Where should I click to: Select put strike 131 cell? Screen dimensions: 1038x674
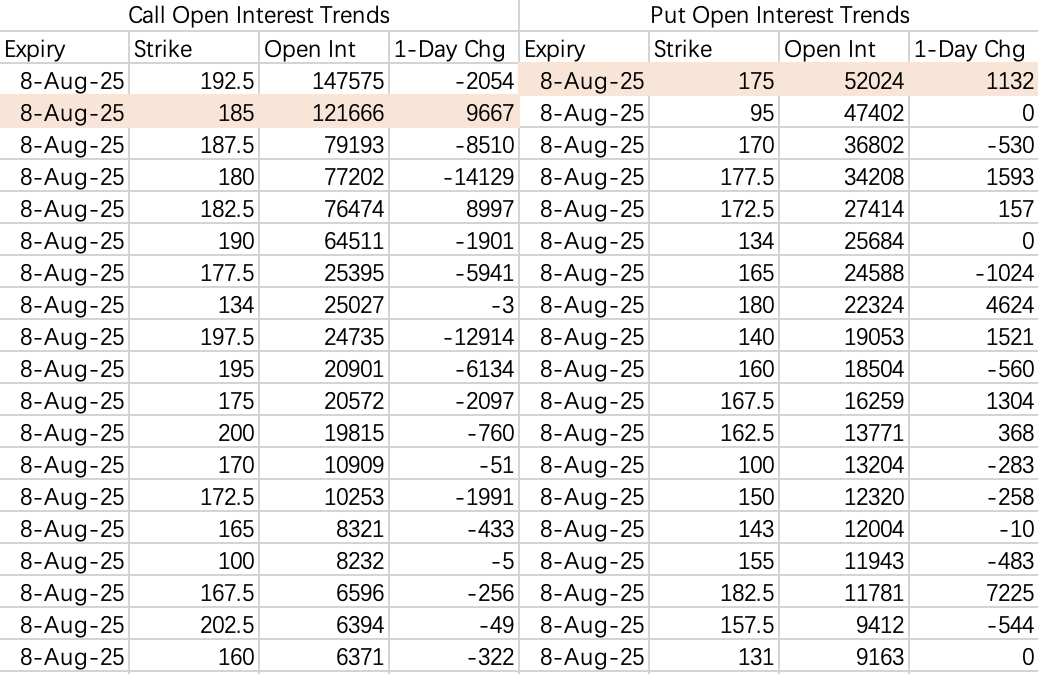tap(714, 657)
